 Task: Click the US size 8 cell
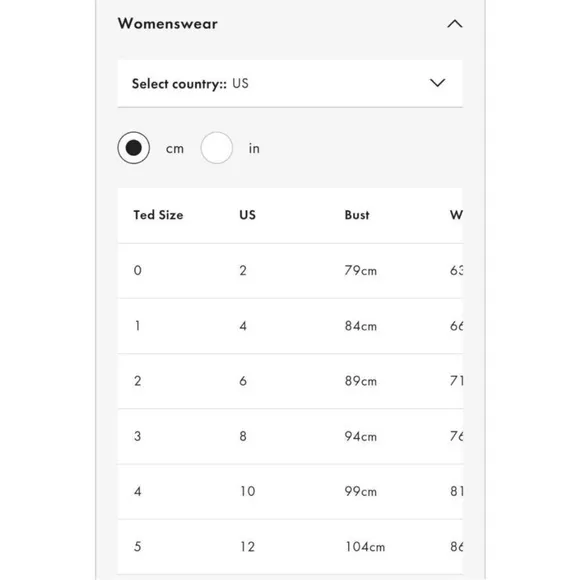click(243, 436)
